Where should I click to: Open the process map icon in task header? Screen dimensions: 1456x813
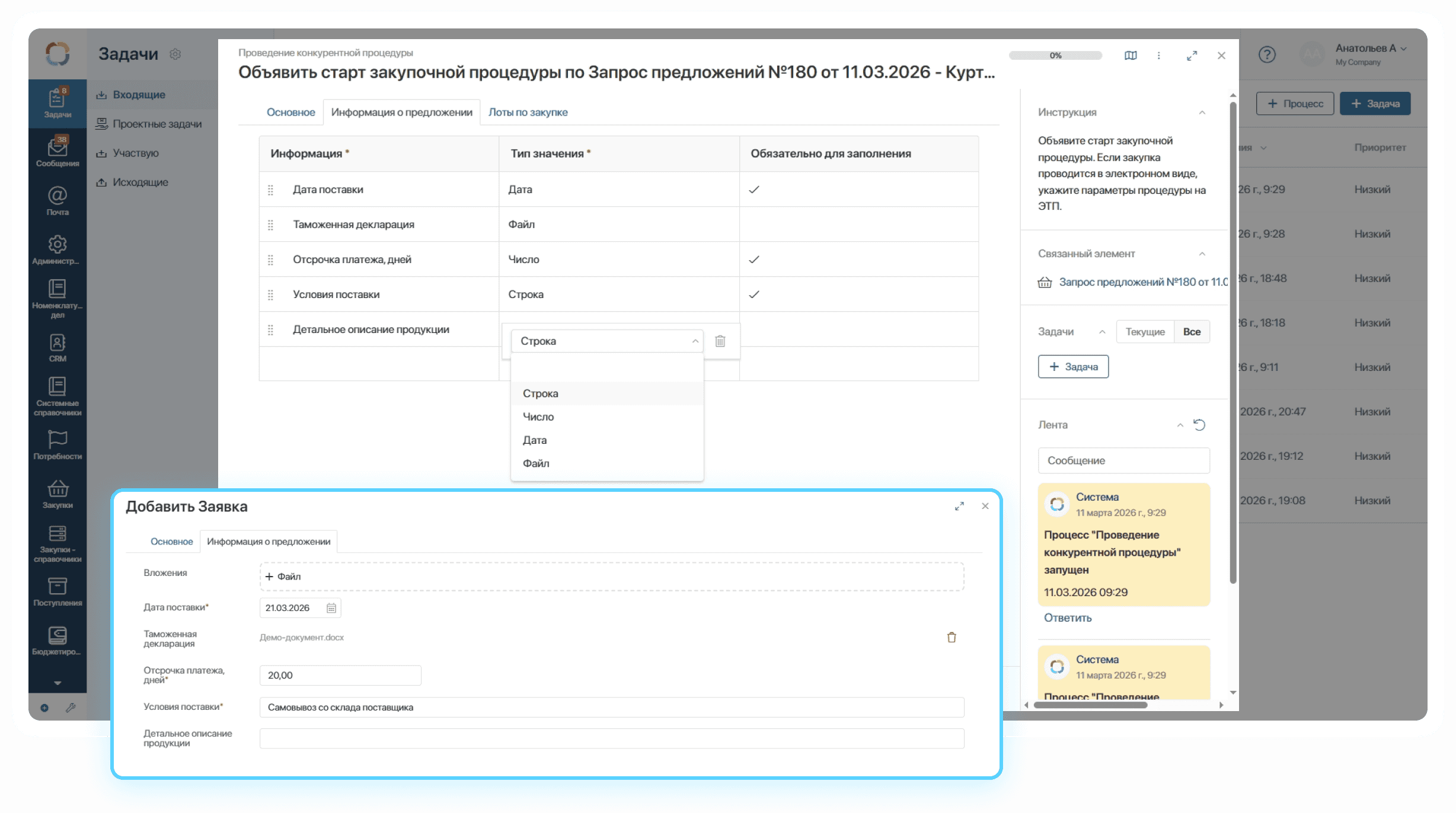[1130, 55]
